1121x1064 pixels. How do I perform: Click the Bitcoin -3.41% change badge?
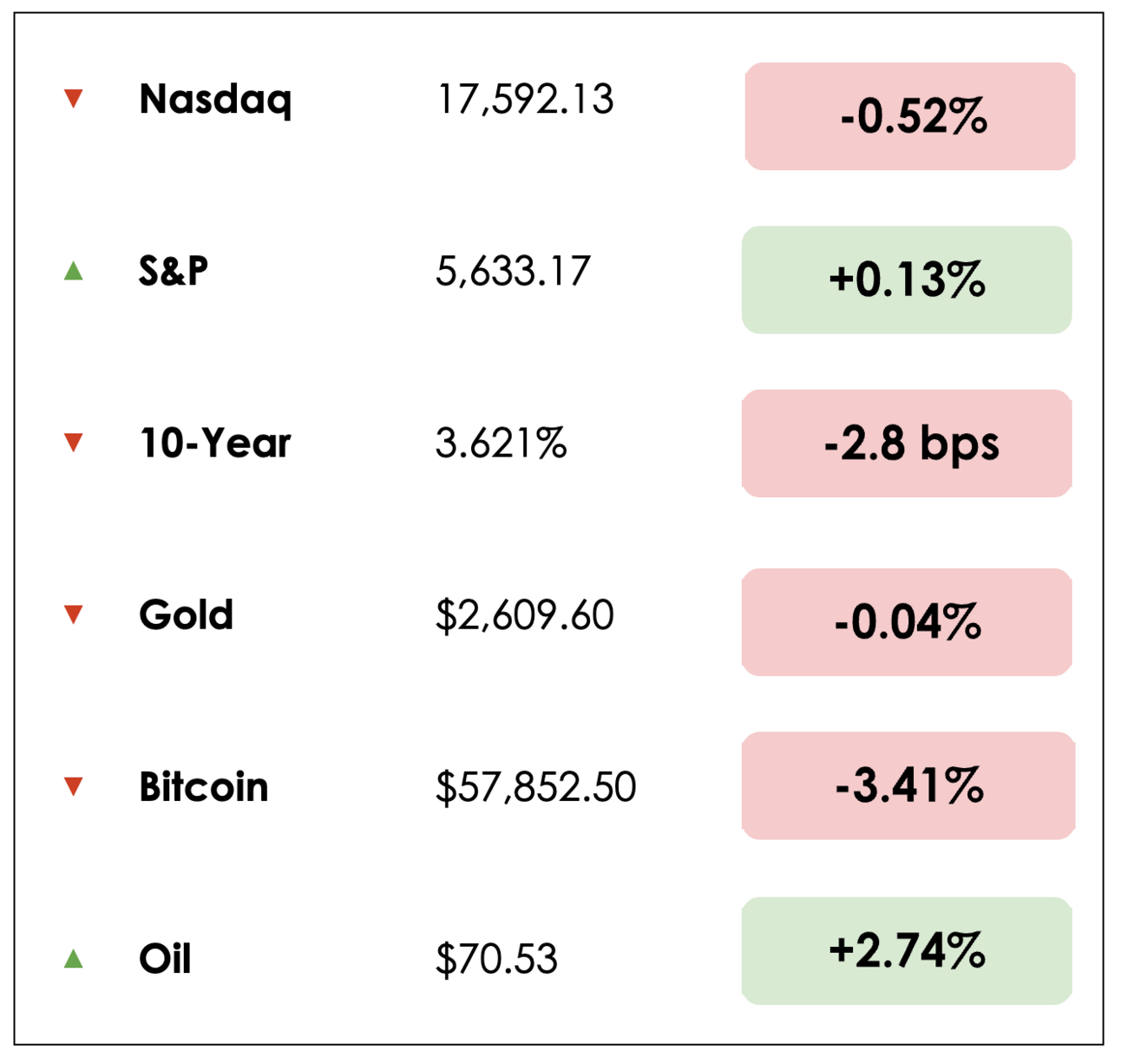[x=908, y=785]
